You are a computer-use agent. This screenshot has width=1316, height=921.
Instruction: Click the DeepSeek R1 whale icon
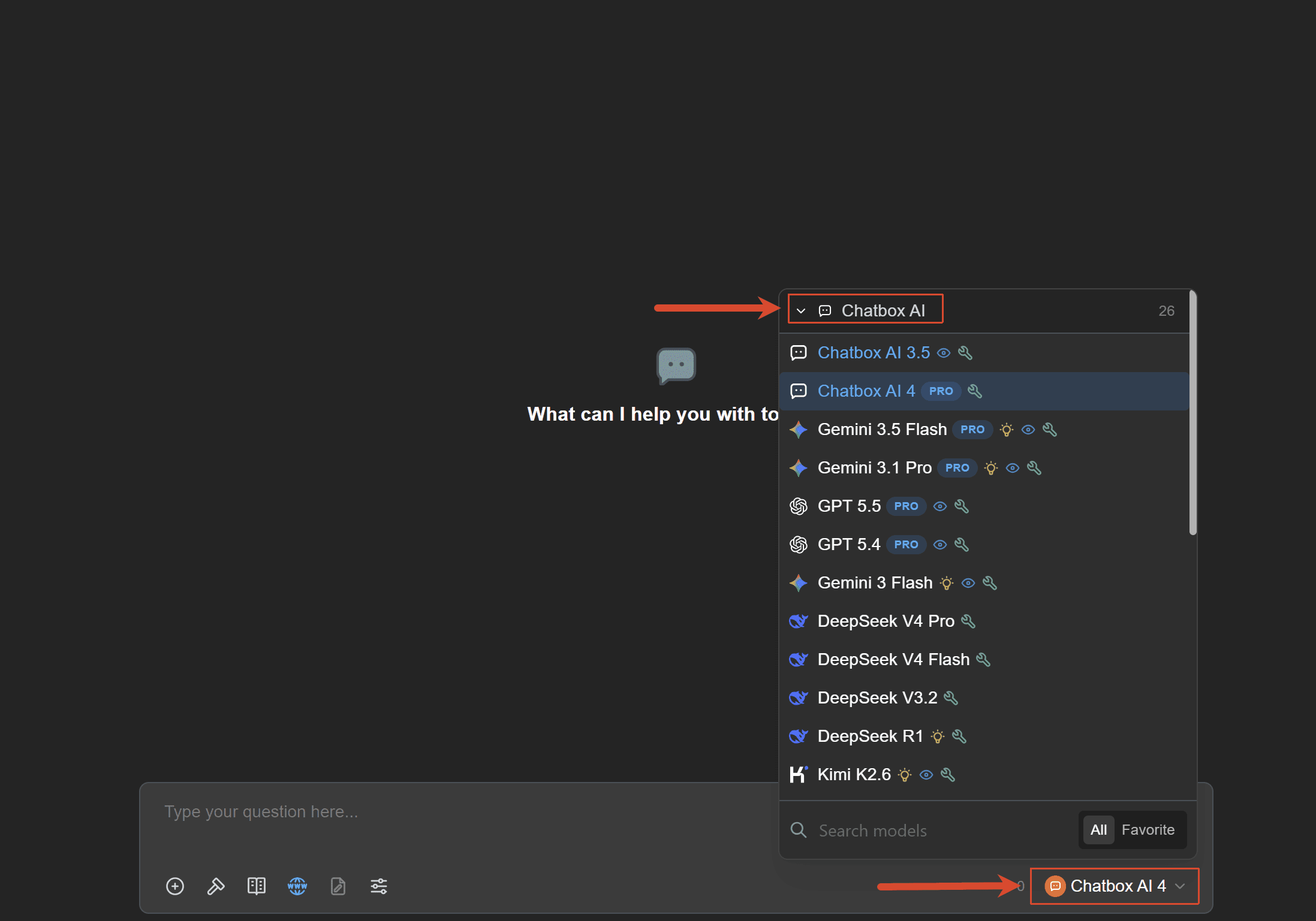coord(799,736)
